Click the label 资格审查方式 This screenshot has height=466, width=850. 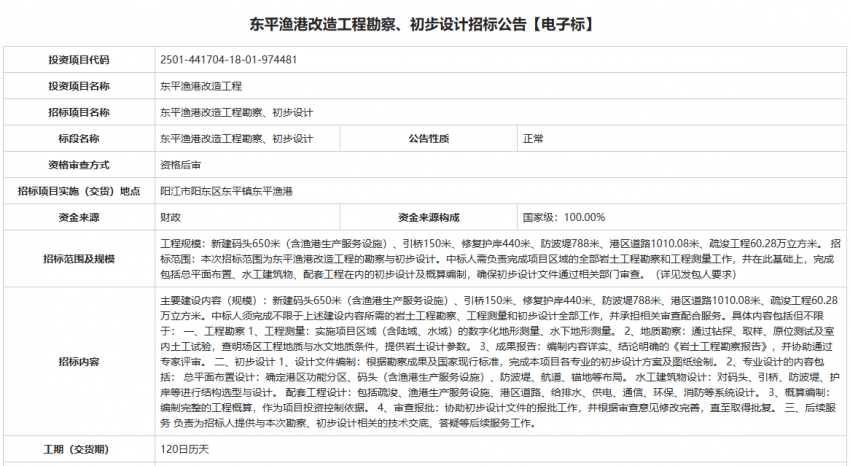79,165
